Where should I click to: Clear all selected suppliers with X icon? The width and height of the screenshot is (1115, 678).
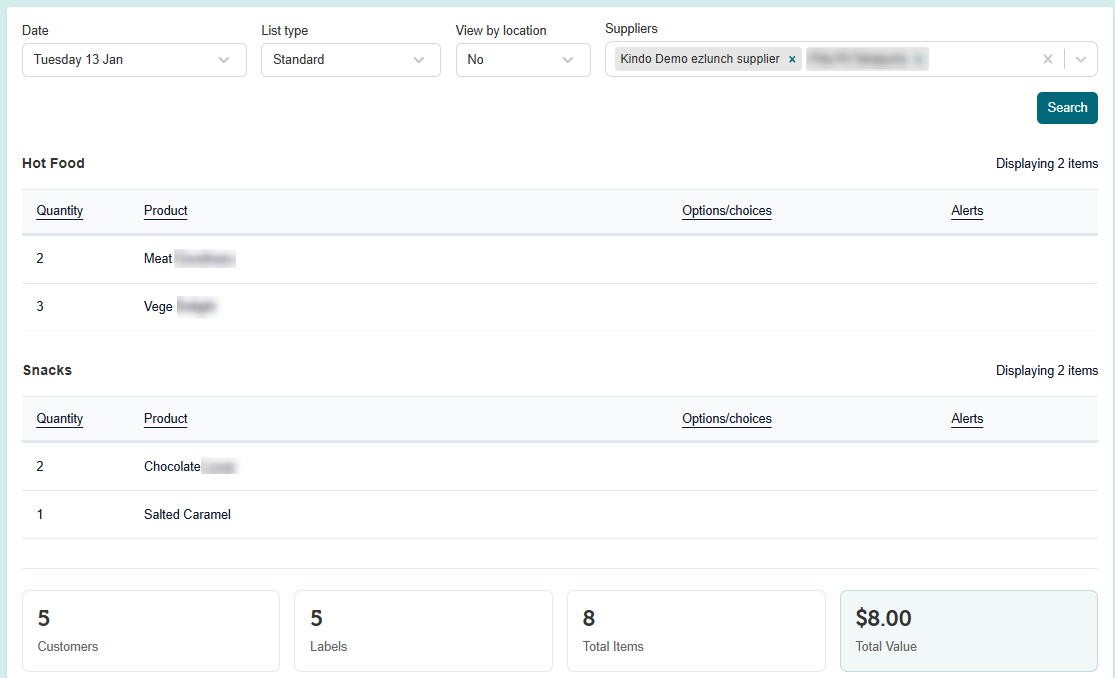(x=1047, y=60)
